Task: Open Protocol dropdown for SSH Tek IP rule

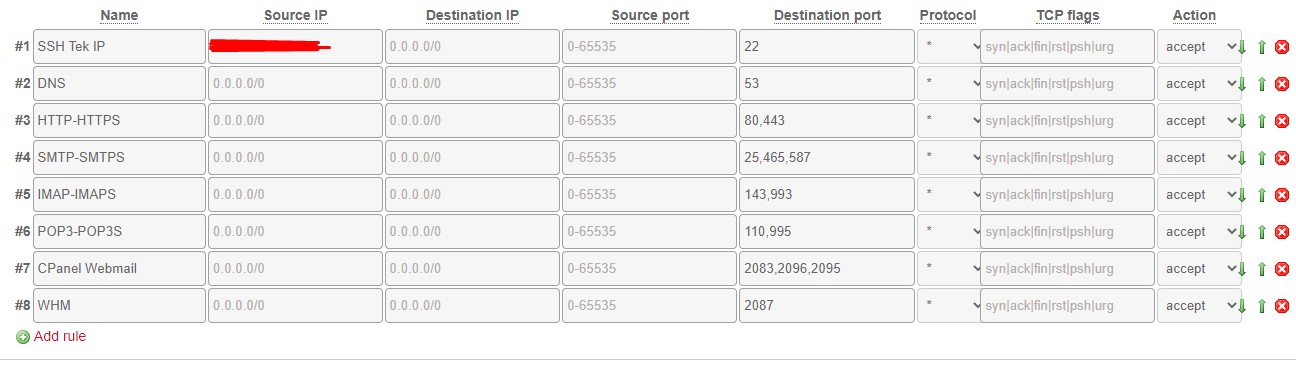Action: pos(950,47)
